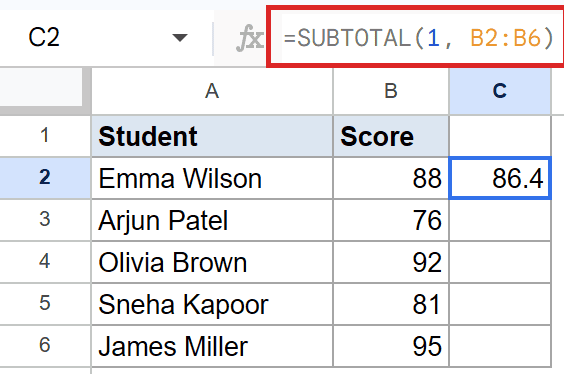The width and height of the screenshot is (564, 374).
Task: Select the James Miller cell
Action: point(212,346)
